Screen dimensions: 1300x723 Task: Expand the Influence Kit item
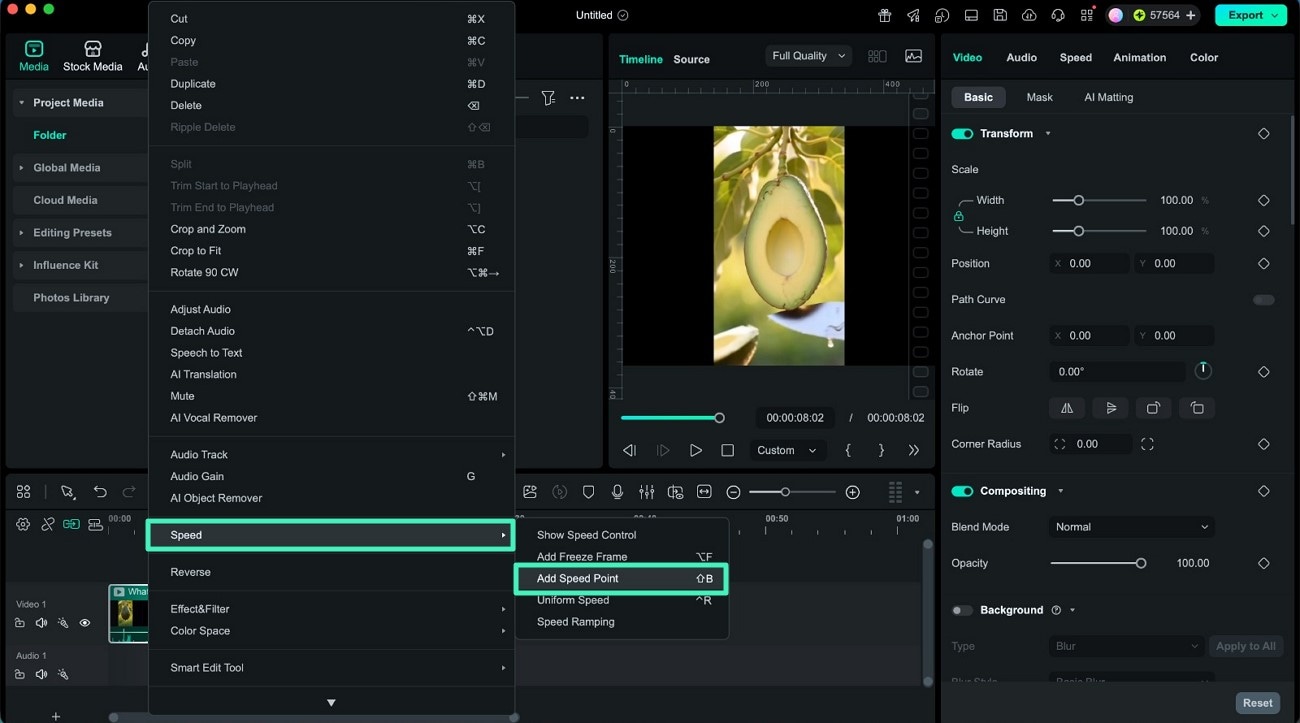(22, 265)
